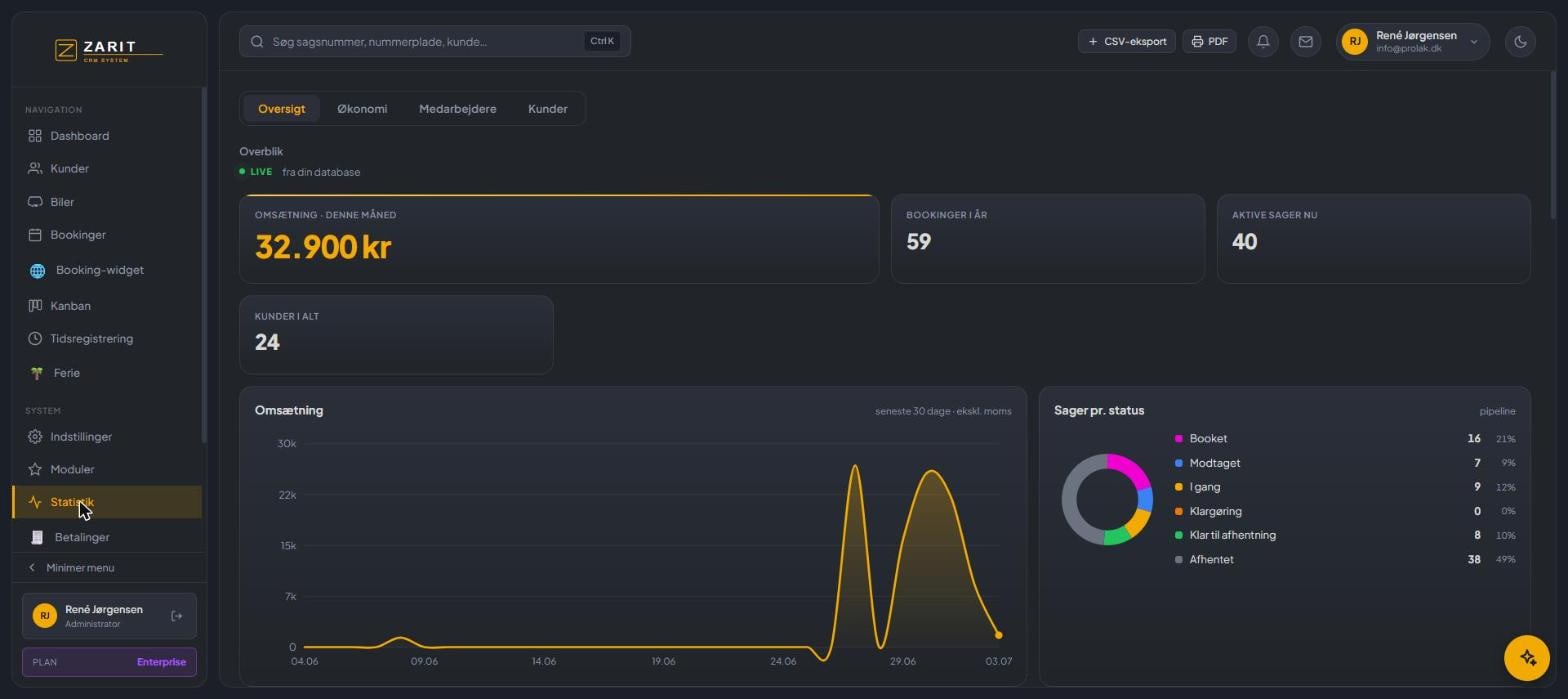Click the Booket magenta legend swatch
The width and height of the screenshot is (1568, 699).
(1179, 439)
